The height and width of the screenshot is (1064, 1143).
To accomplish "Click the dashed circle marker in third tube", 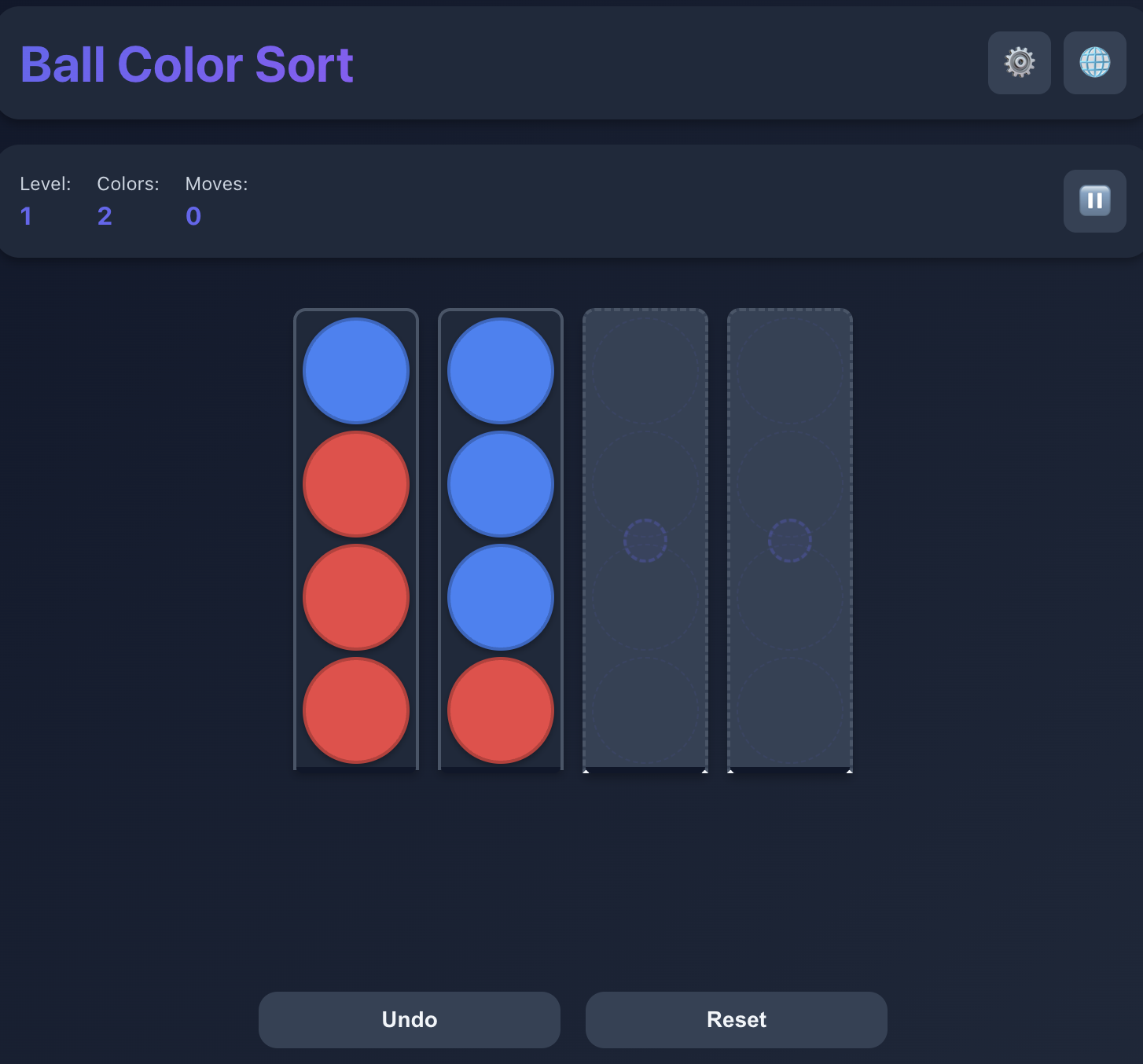I will (x=645, y=541).
